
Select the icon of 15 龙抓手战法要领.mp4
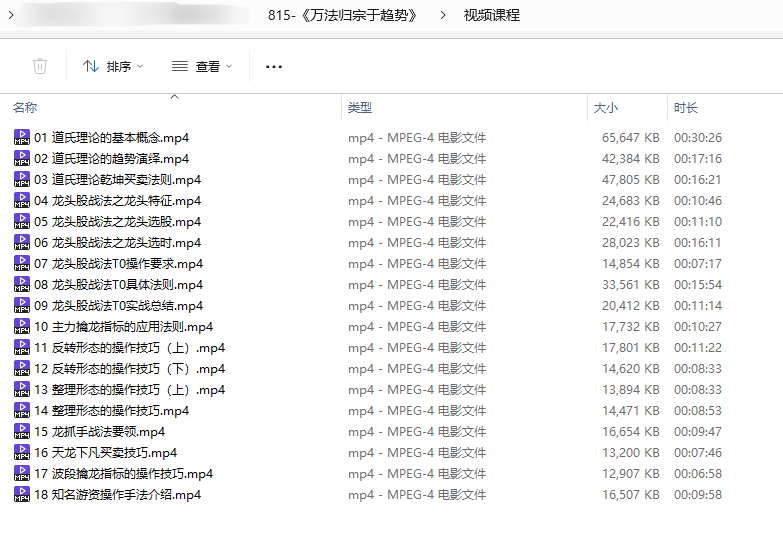22,432
